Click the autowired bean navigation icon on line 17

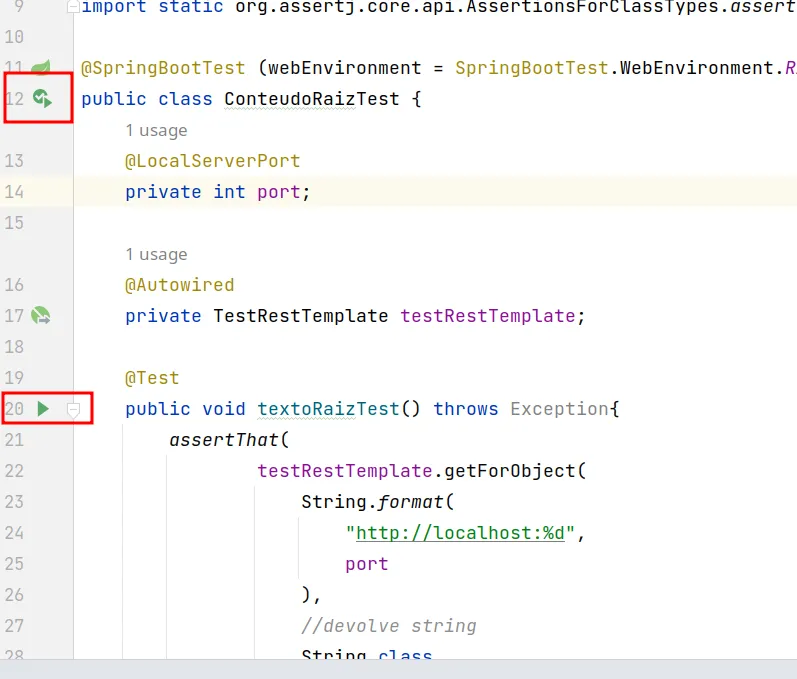coord(41,316)
